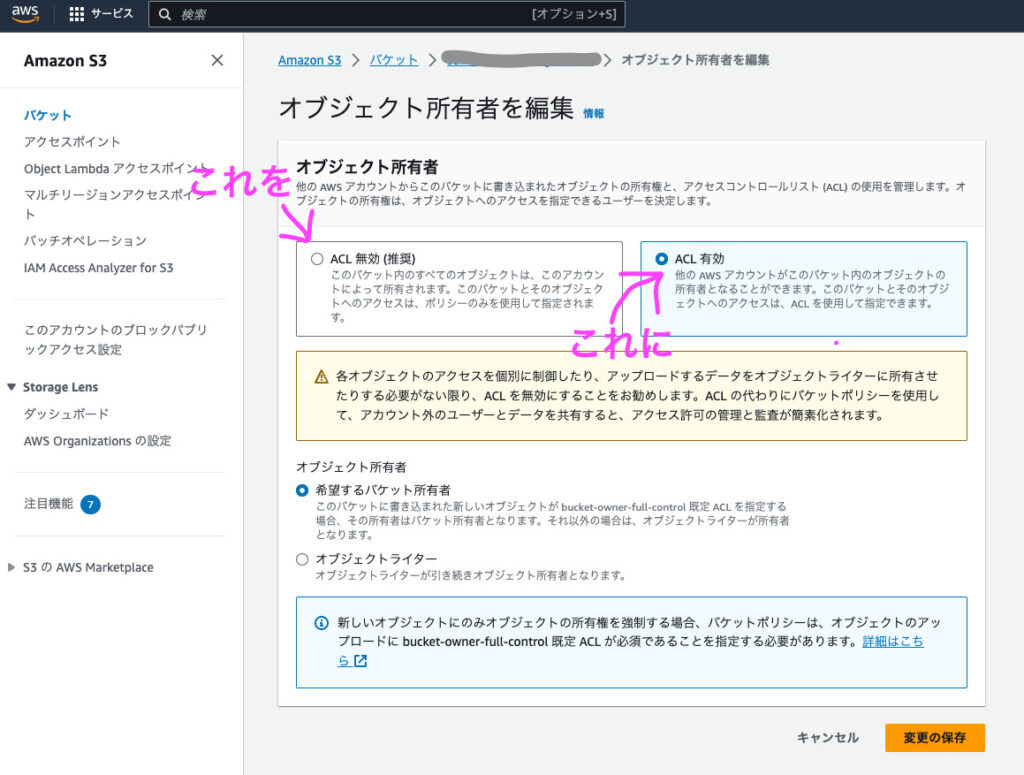The height and width of the screenshot is (775, 1024).
Task: Click the search magnifier icon
Action: [x=165, y=14]
